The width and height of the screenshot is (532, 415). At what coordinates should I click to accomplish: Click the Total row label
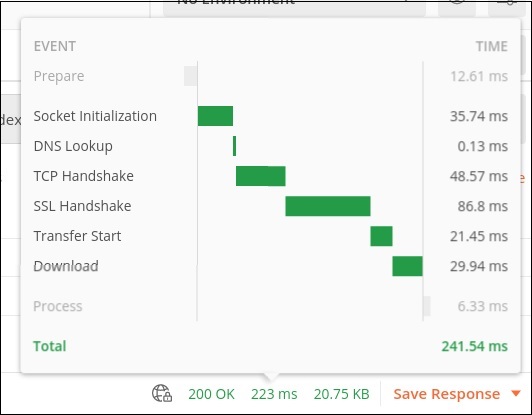click(x=50, y=346)
